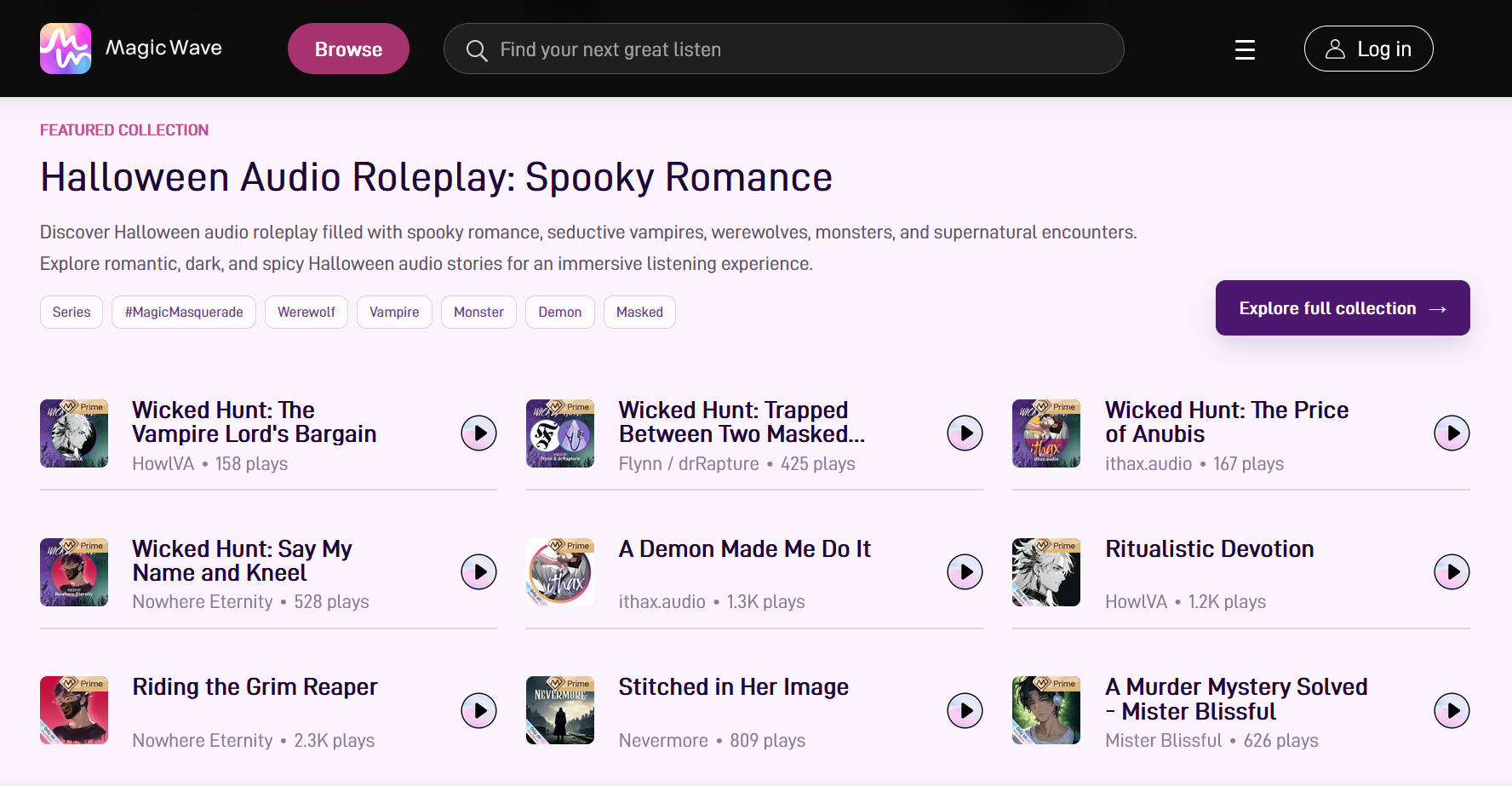Play Wicked Hunt: Trapped Between Two Masked
1512x786 pixels.
(965, 433)
